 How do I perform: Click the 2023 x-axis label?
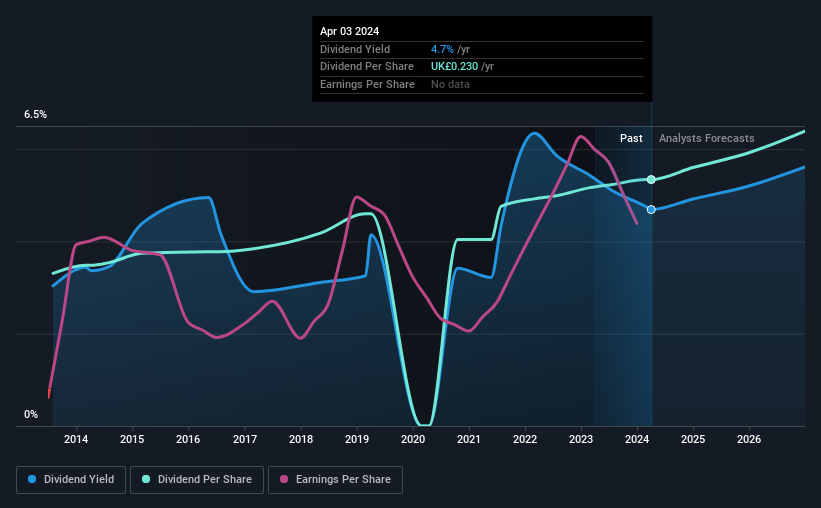pyautogui.click(x=581, y=439)
